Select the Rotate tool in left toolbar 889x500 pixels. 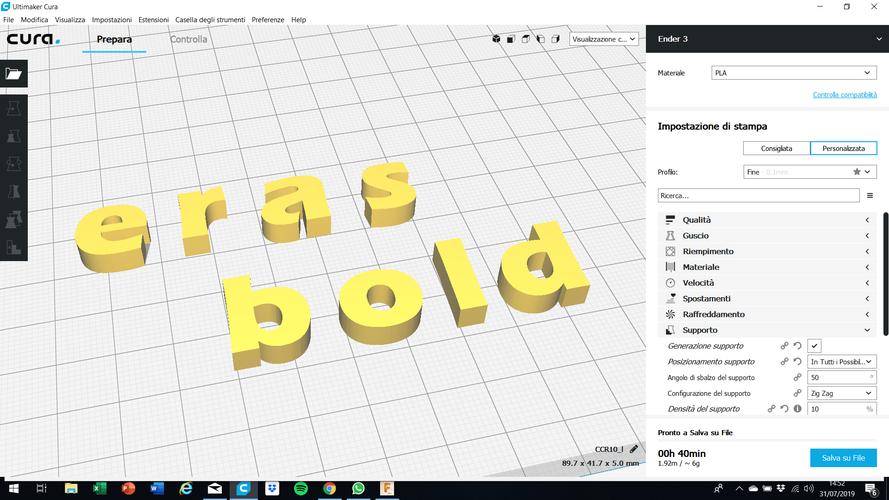tap(14, 164)
